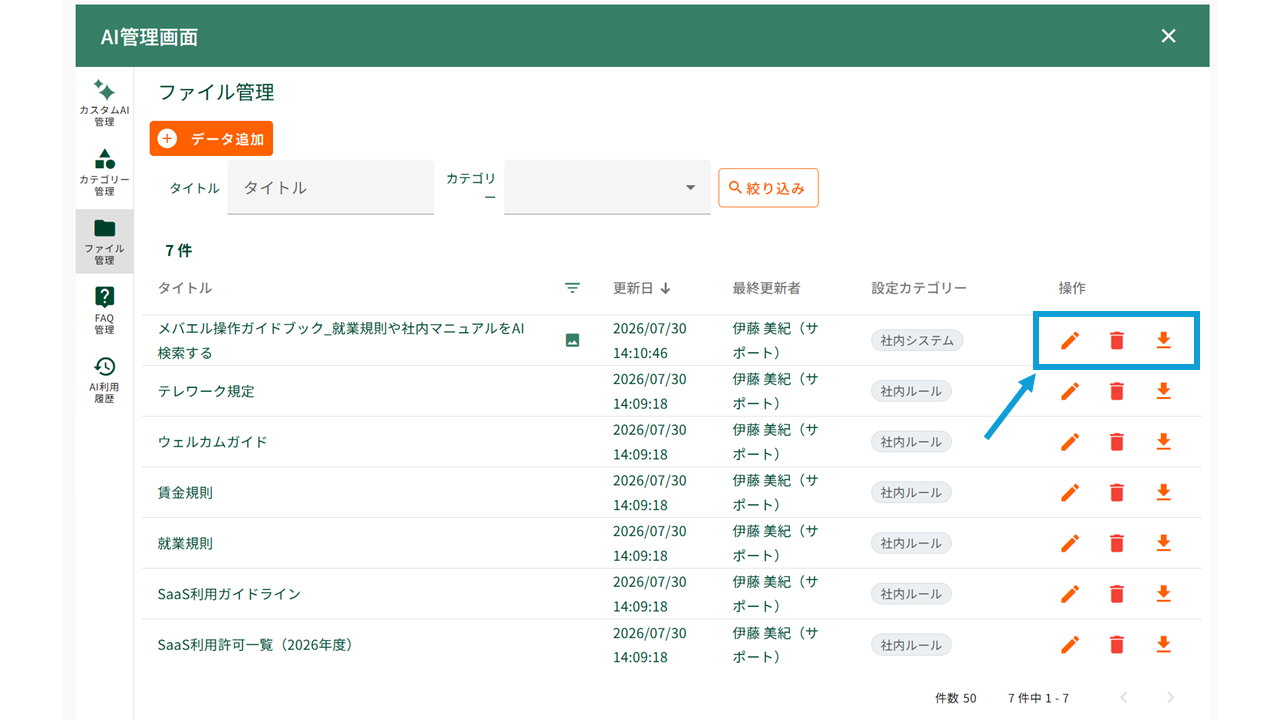Download the テレワーク規定 file
The image size is (1280, 720).
click(x=1163, y=391)
